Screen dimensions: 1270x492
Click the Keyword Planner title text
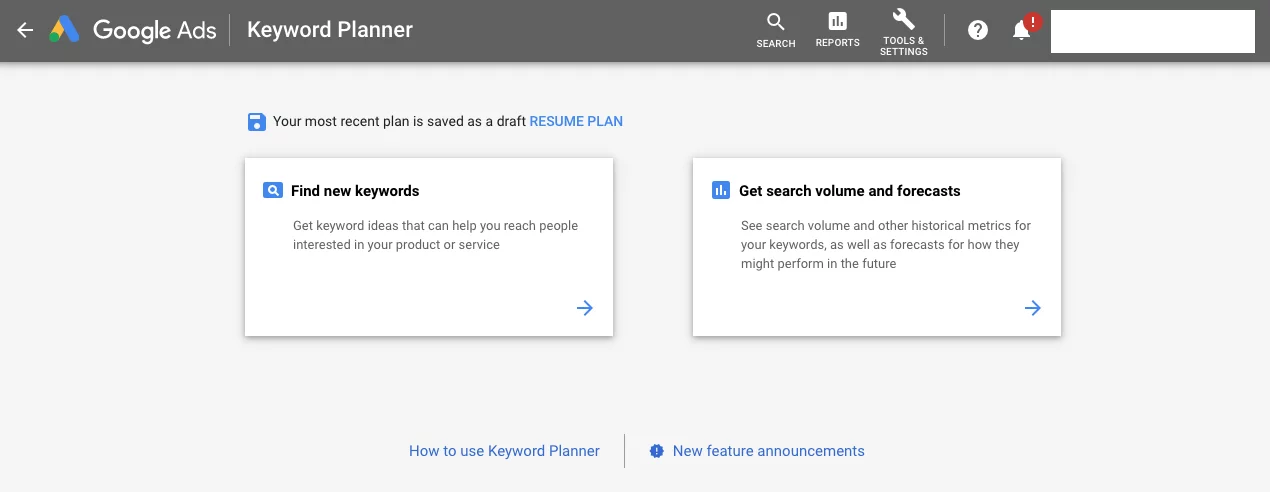click(x=330, y=30)
